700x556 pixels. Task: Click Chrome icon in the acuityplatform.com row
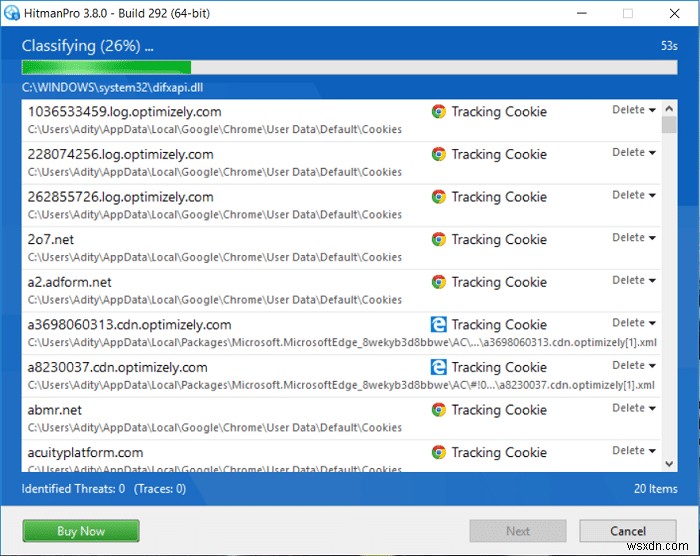point(438,452)
